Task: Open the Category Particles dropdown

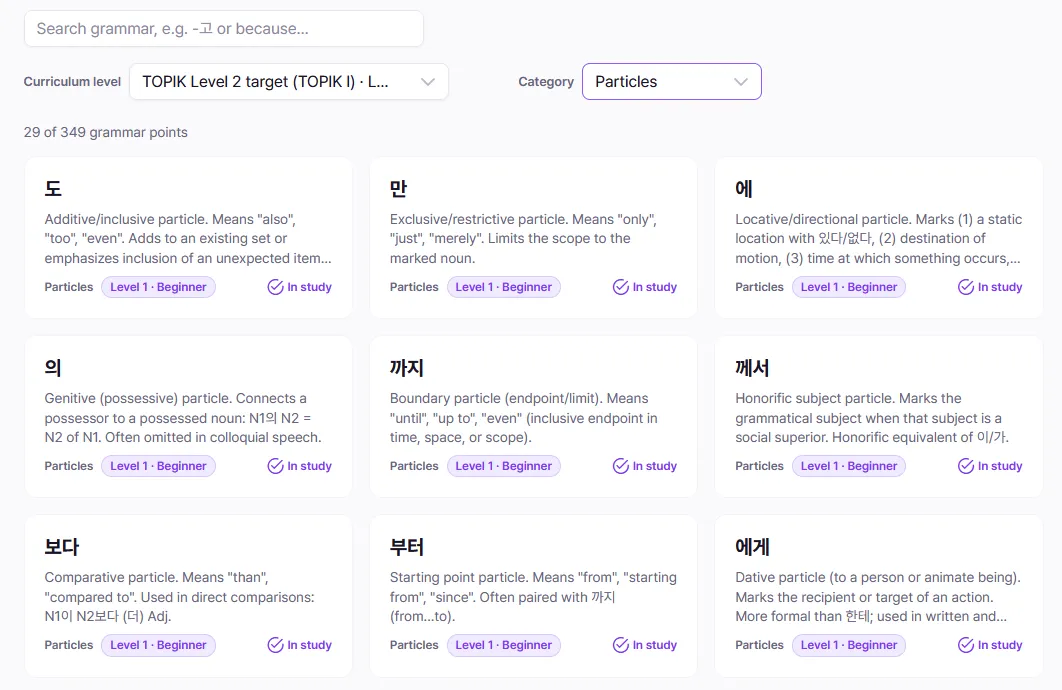Action: (671, 82)
